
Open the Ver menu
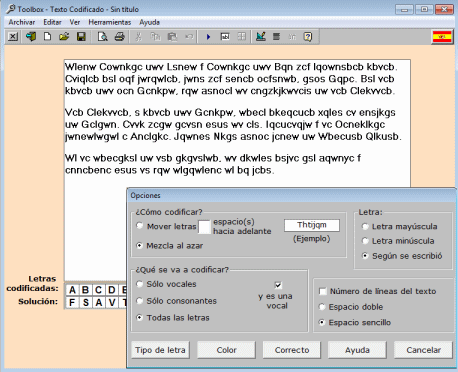click(75, 22)
